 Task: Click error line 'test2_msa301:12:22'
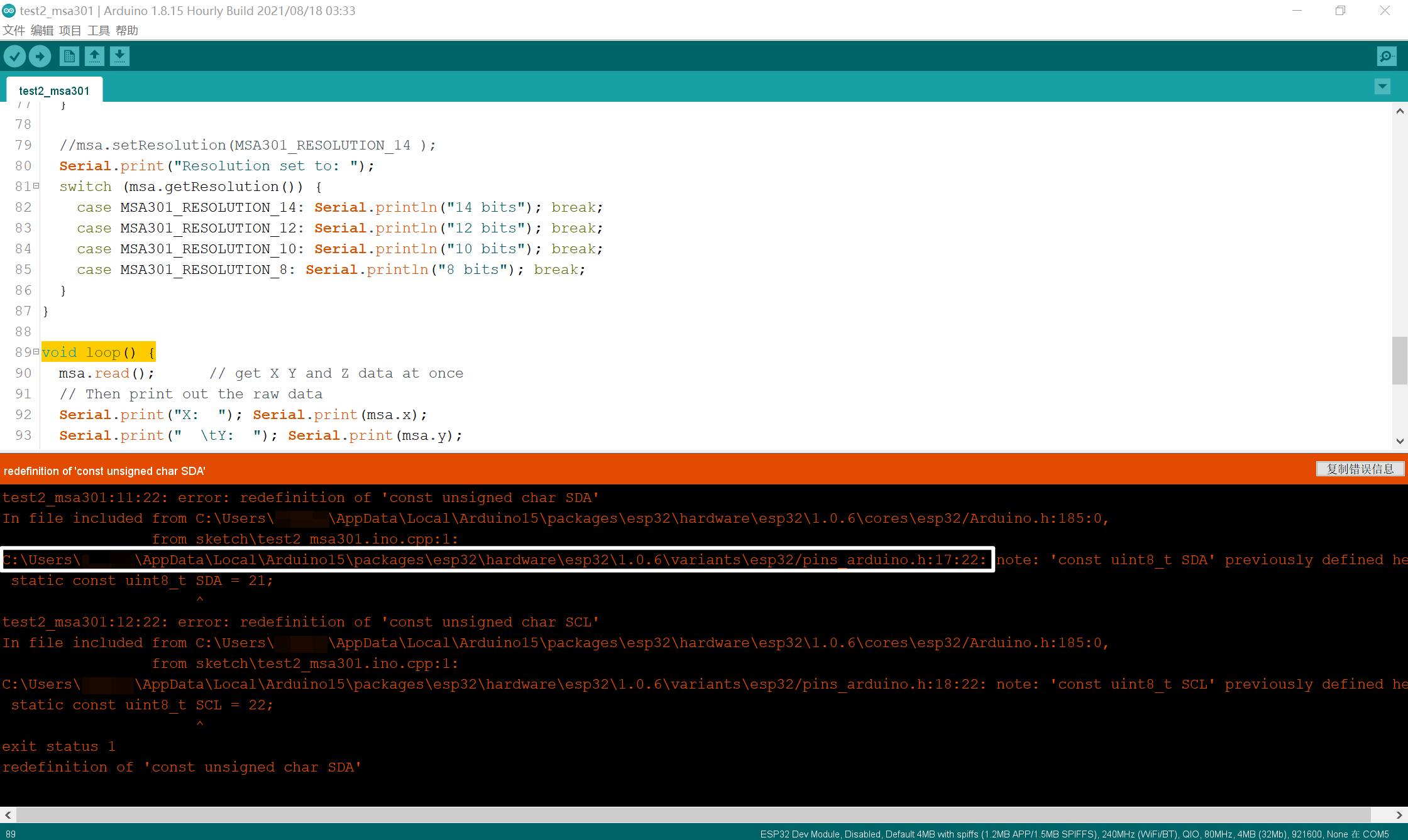pyautogui.click(x=300, y=622)
